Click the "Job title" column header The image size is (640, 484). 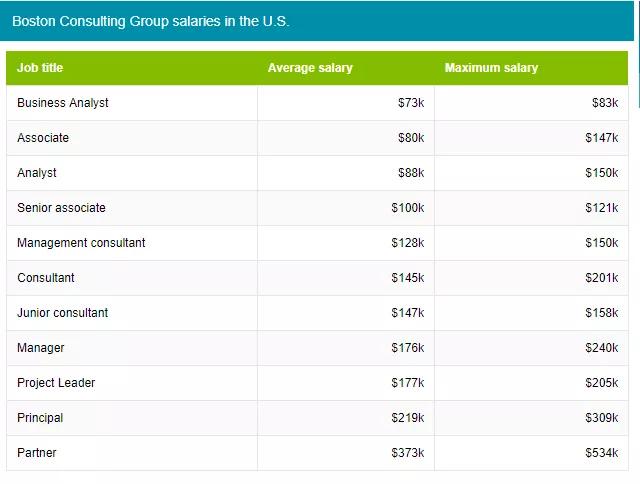[40, 68]
